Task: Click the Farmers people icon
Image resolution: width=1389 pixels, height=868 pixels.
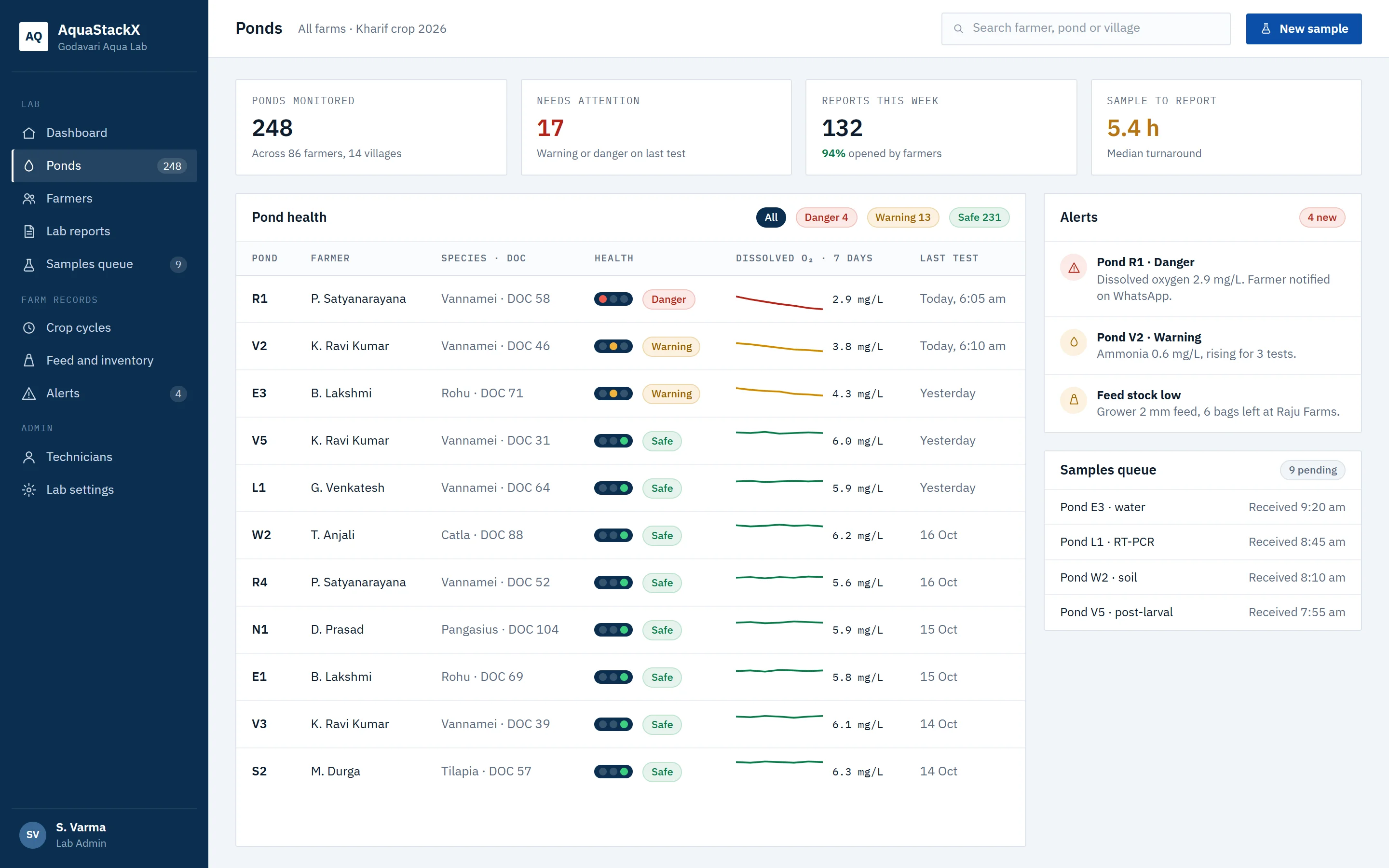Action: tap(29, 199)
